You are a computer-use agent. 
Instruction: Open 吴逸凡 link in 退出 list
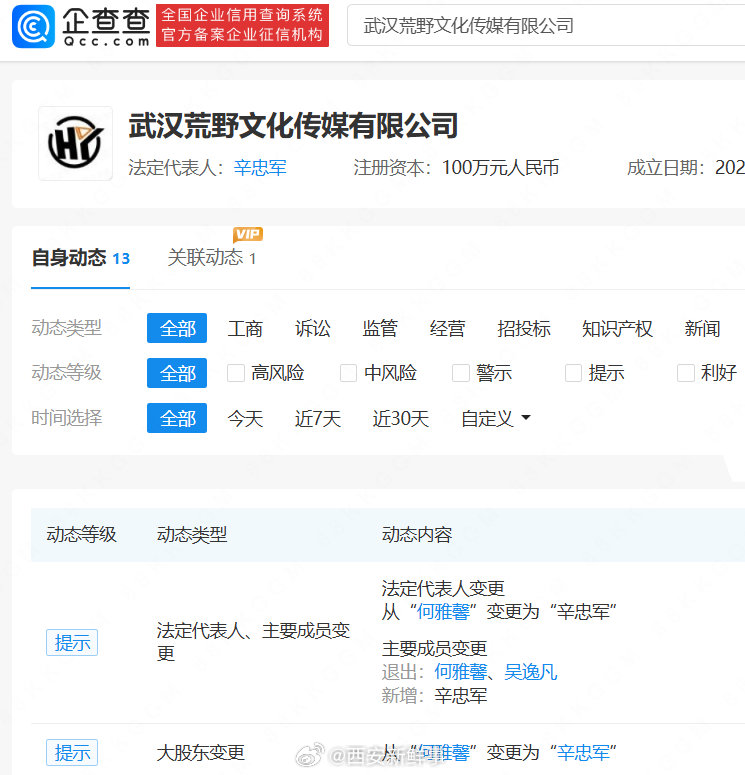point(531,672)
